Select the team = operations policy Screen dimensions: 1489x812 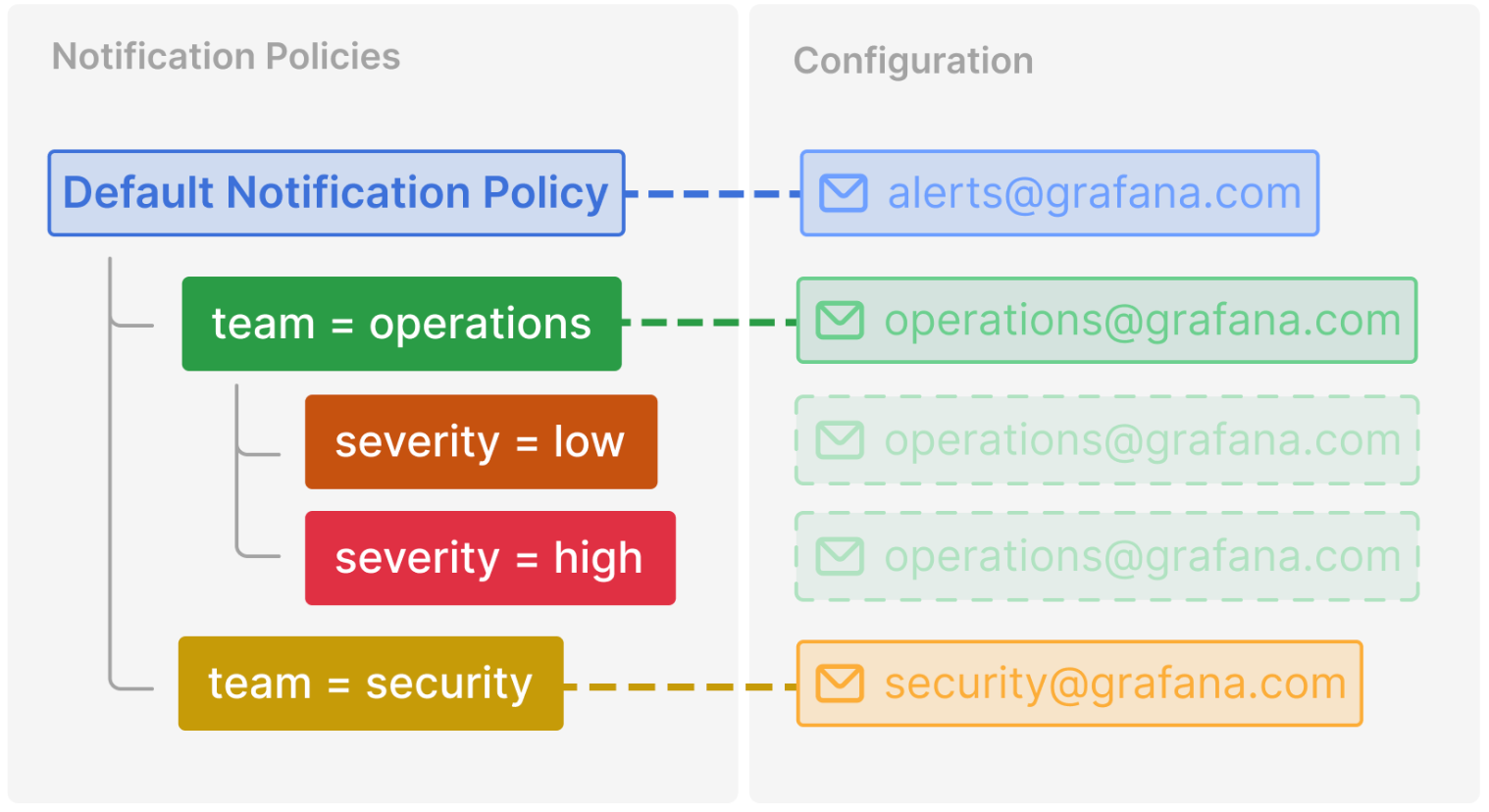[x=401, y=324]
